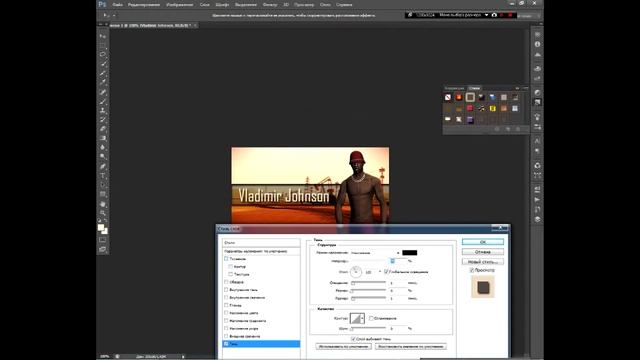Toggle the Глобальное освещение checkbox
Screen dimensions: 640x360
tap(386, 271)
